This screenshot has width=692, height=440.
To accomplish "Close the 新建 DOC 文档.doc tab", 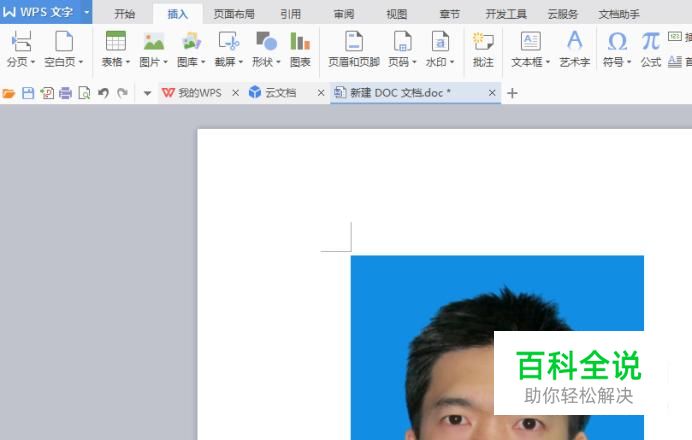I will point(492,93).
